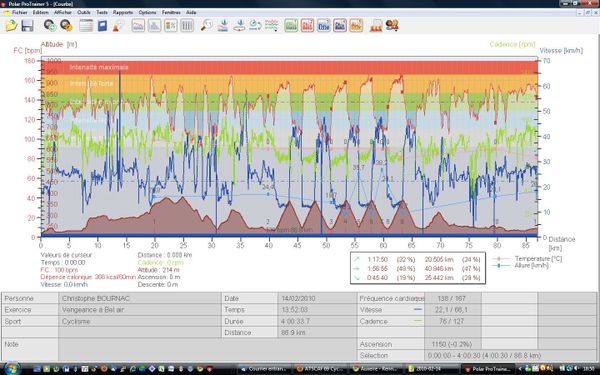Select the Christophe BOURNAC person field
Screen dimensions: 600x375
(x=140, y=298)
